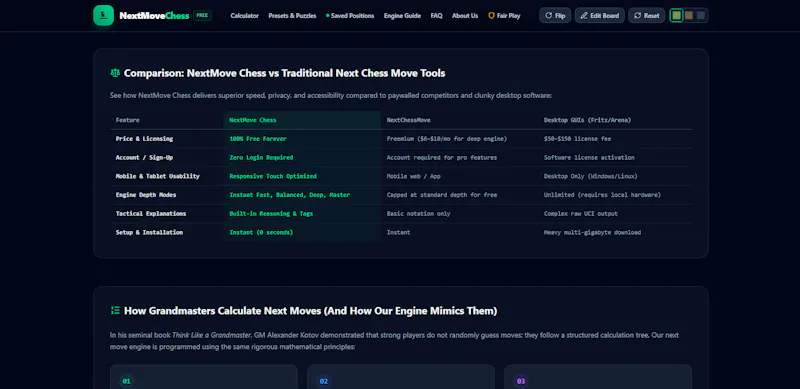Click Instant (0 seconds) cell

coord(261,232)
